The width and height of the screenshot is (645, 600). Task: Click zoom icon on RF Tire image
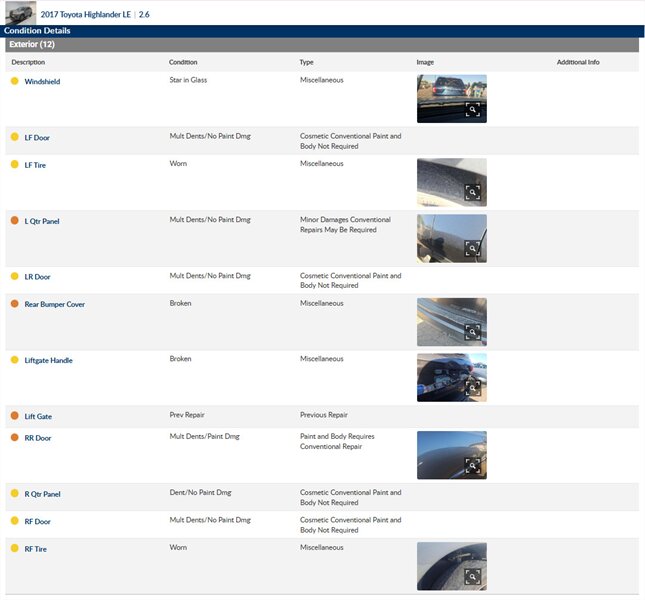pos(473,576)
